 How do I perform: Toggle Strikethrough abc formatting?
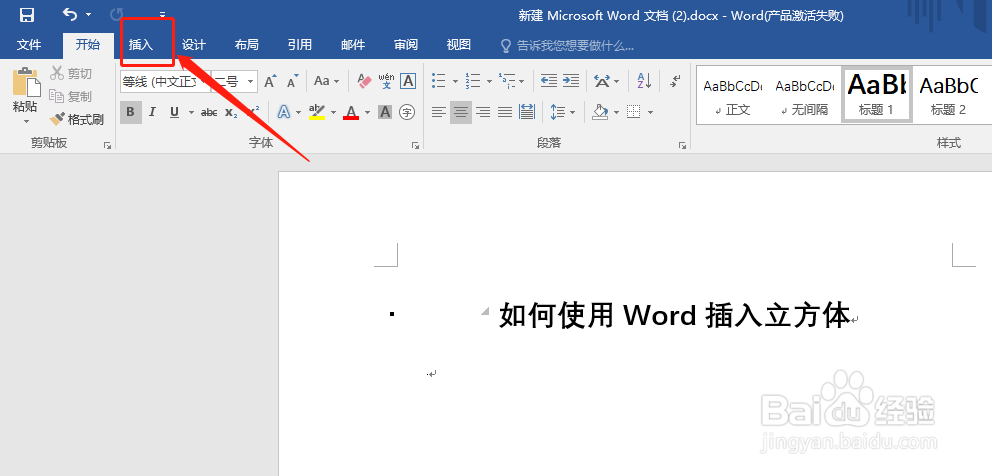(x=209, y=112)
